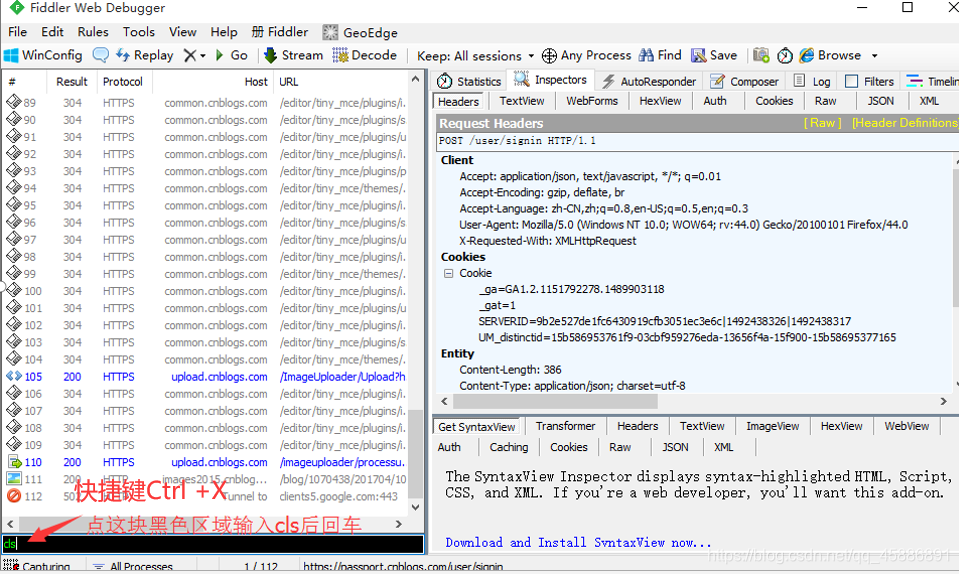Select the WebView response tab
The height and width of the screenshot is (574, 959).
pyautogui.click(x=906, y=426)
